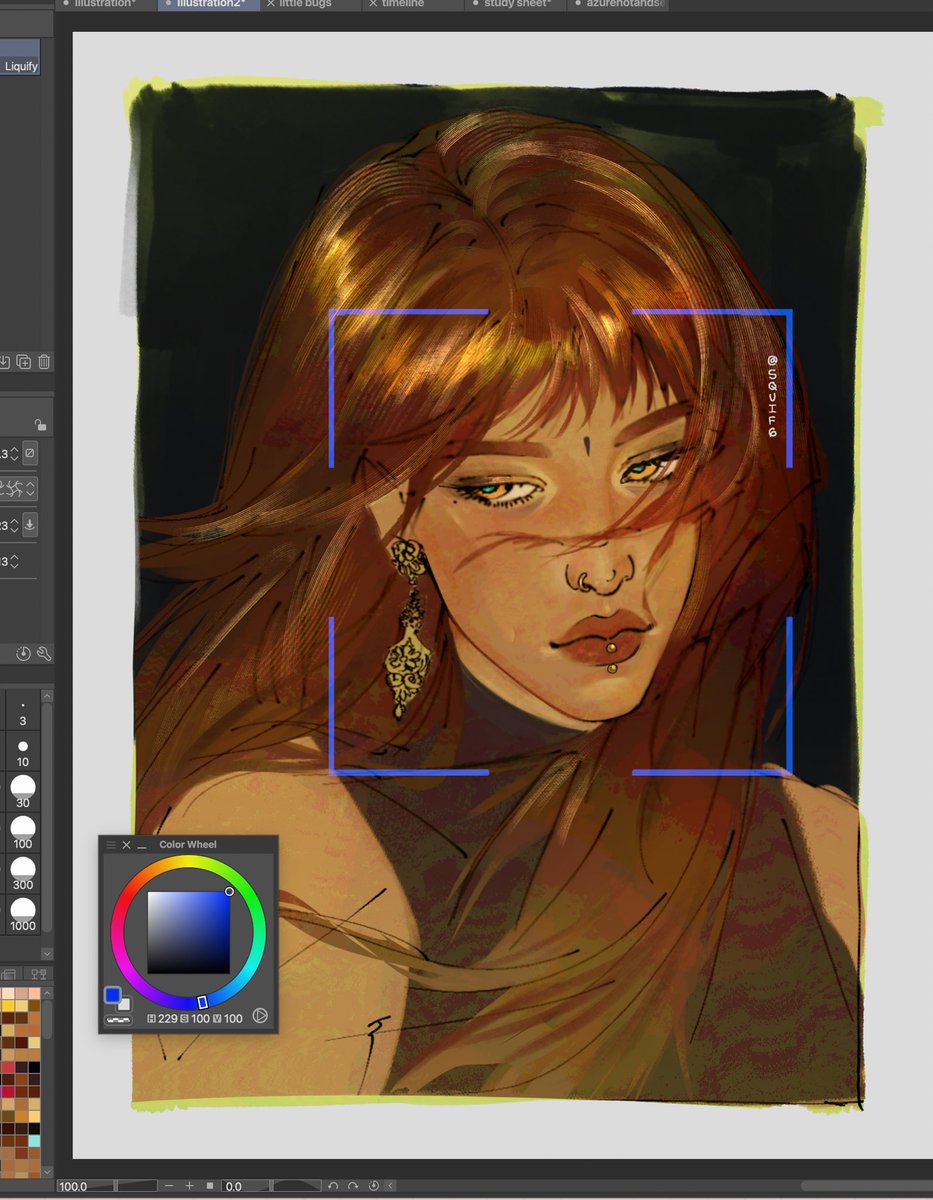Select the Liquify sub tool

click(20, 58)
